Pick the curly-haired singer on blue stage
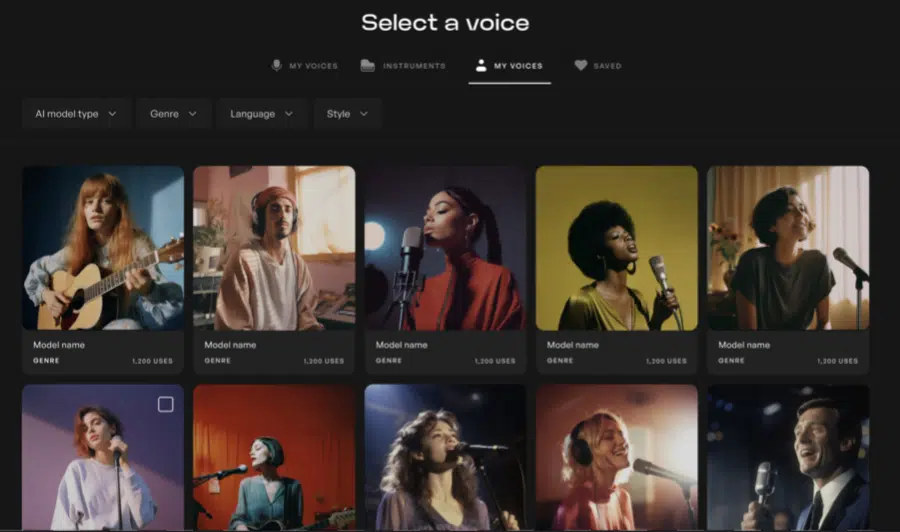This screenshot has width=900, height=532. 445,457
